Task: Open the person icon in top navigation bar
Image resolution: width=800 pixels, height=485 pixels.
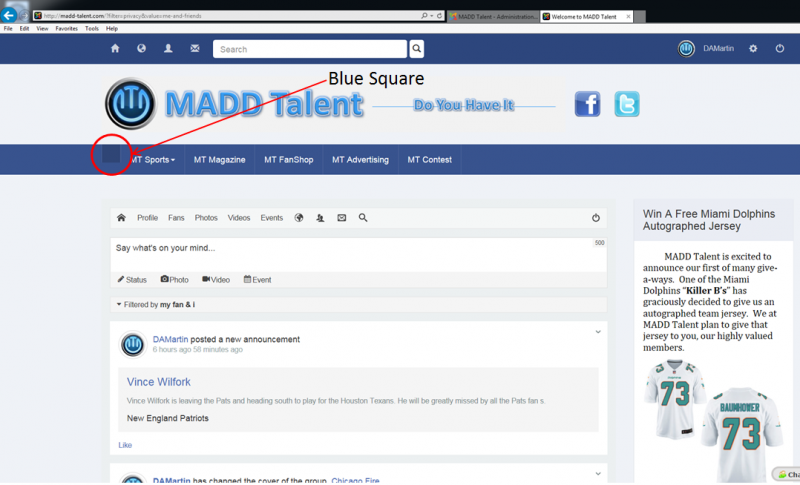Action: click(168, 48)
